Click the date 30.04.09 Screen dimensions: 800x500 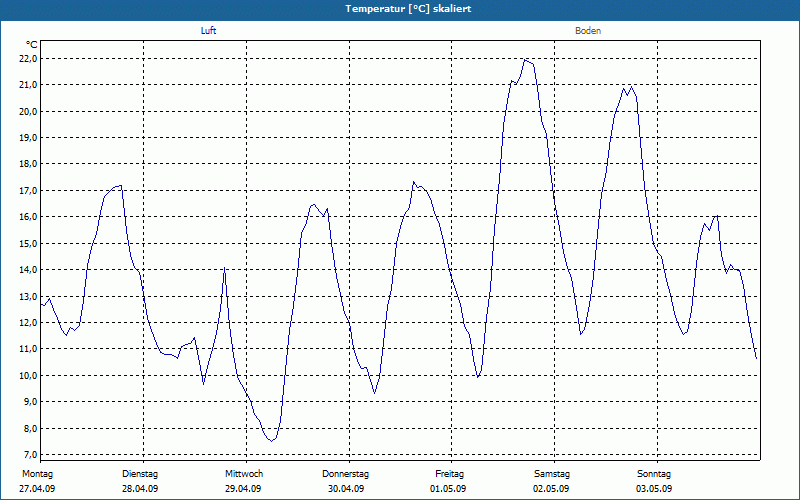coord(346,489)
